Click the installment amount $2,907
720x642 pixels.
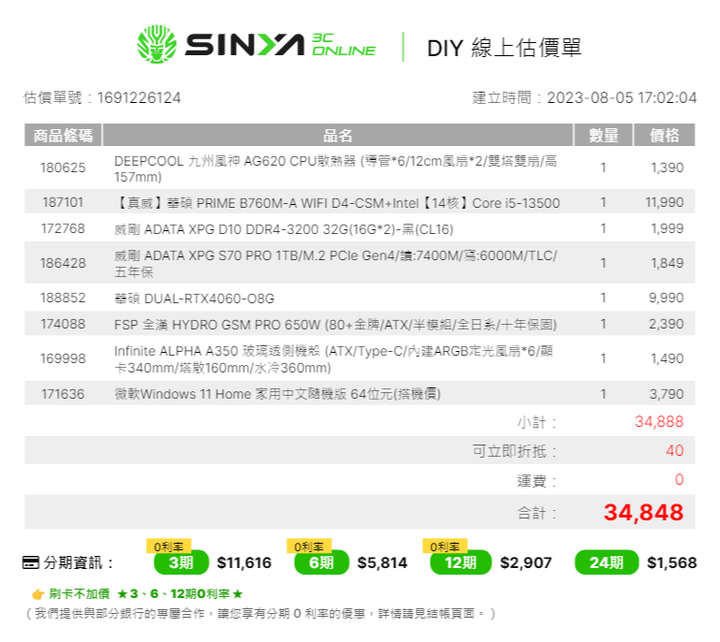(x=526, y=563)
